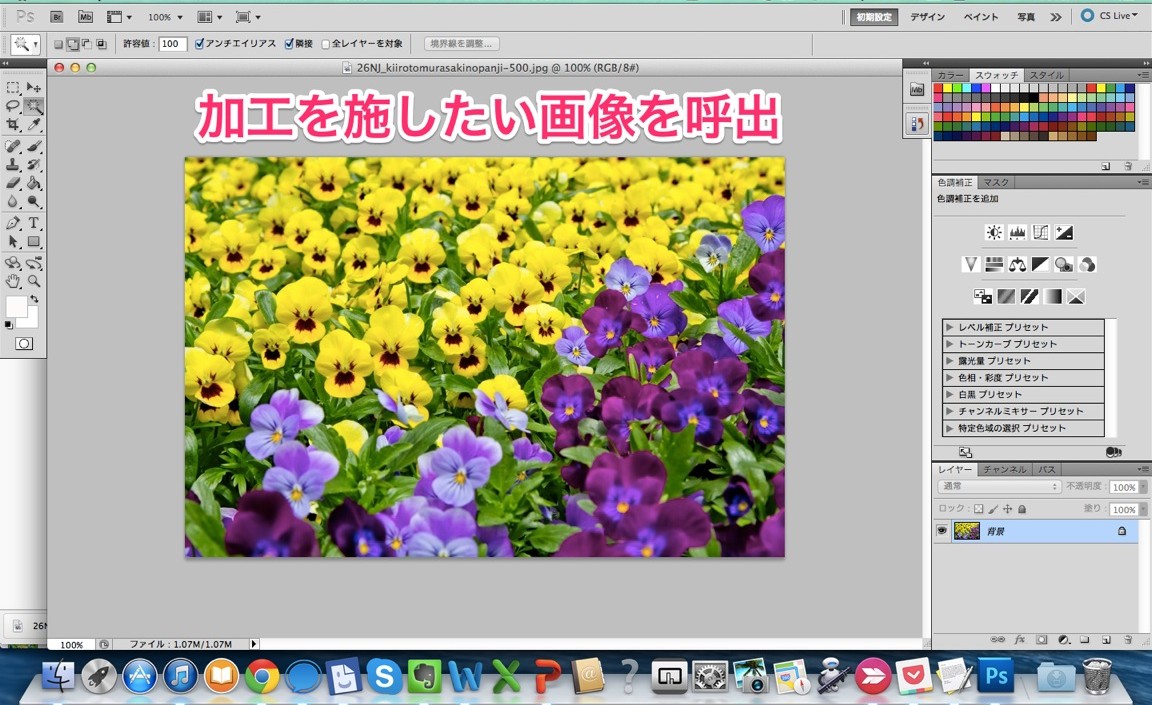Click the 境界線を調整 button
The image size is (1152, 705).
click(462, 43)
